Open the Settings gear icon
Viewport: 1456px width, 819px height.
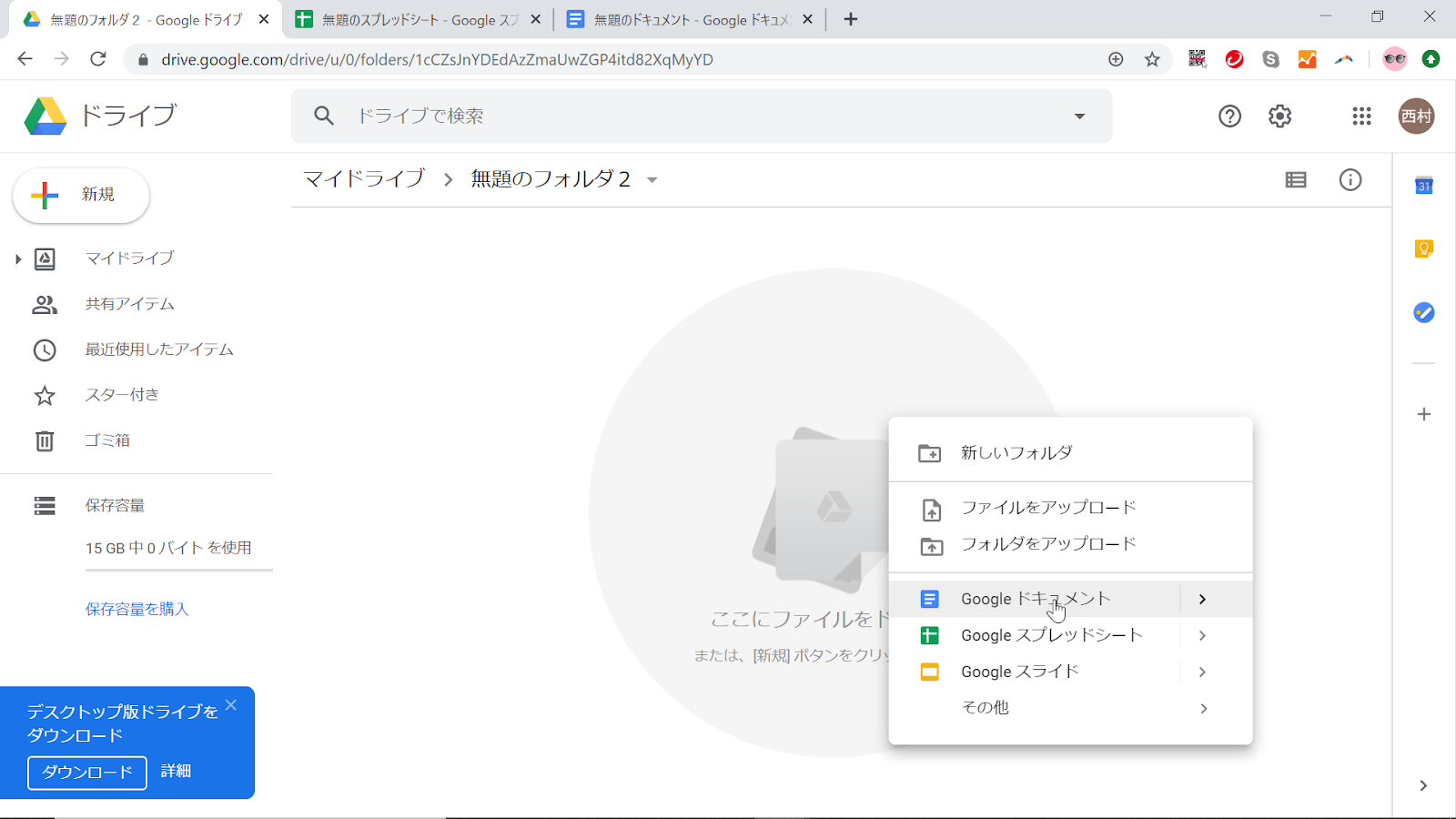click(x=1279, y=116)
